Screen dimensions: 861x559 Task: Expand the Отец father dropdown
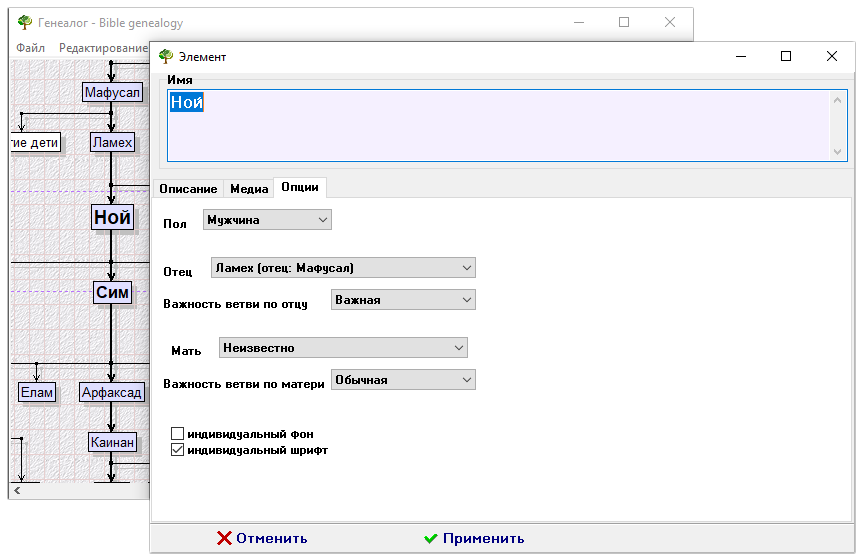click(x=343, y=268)
